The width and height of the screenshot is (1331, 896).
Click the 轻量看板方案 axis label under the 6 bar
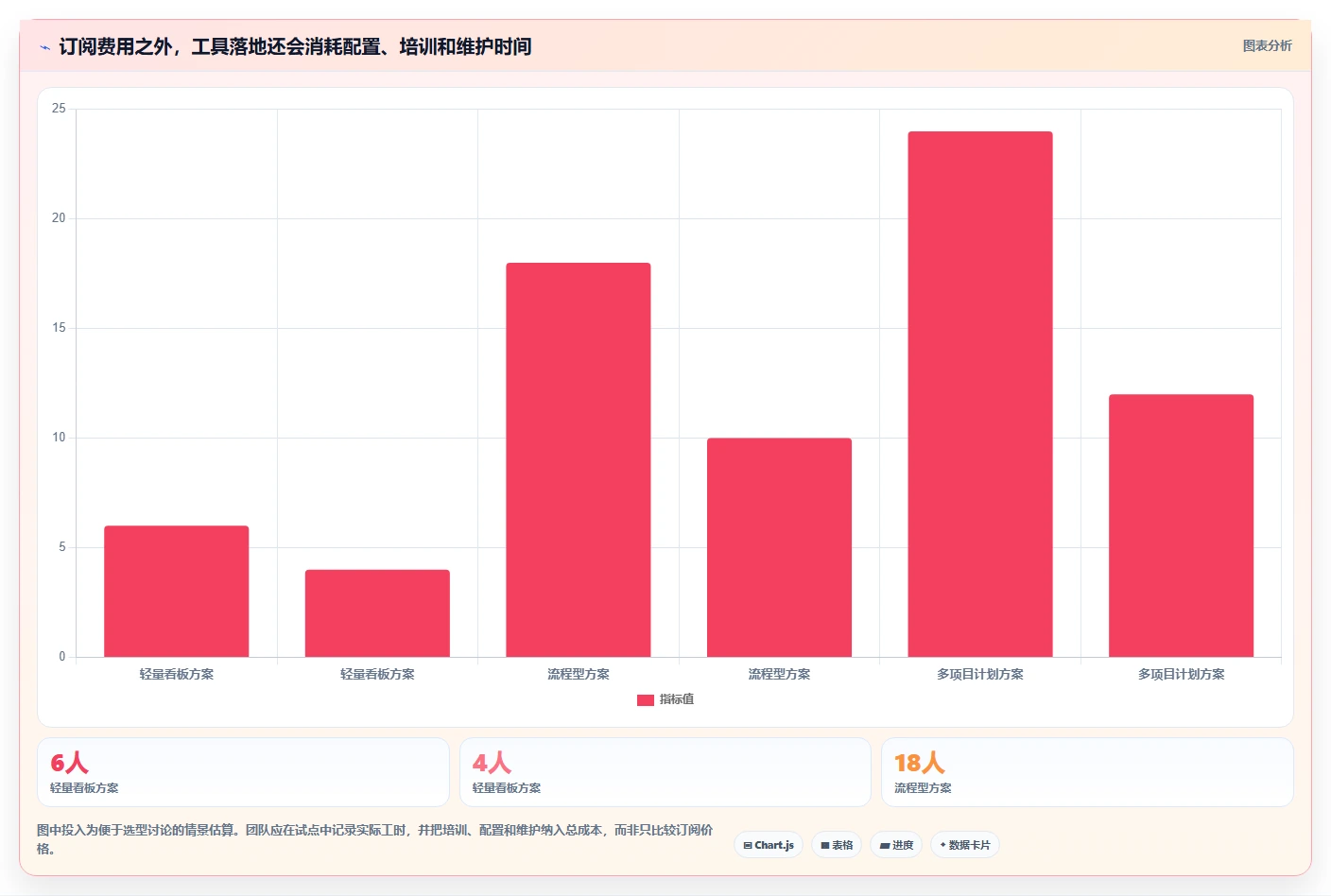tap(177, 674)
